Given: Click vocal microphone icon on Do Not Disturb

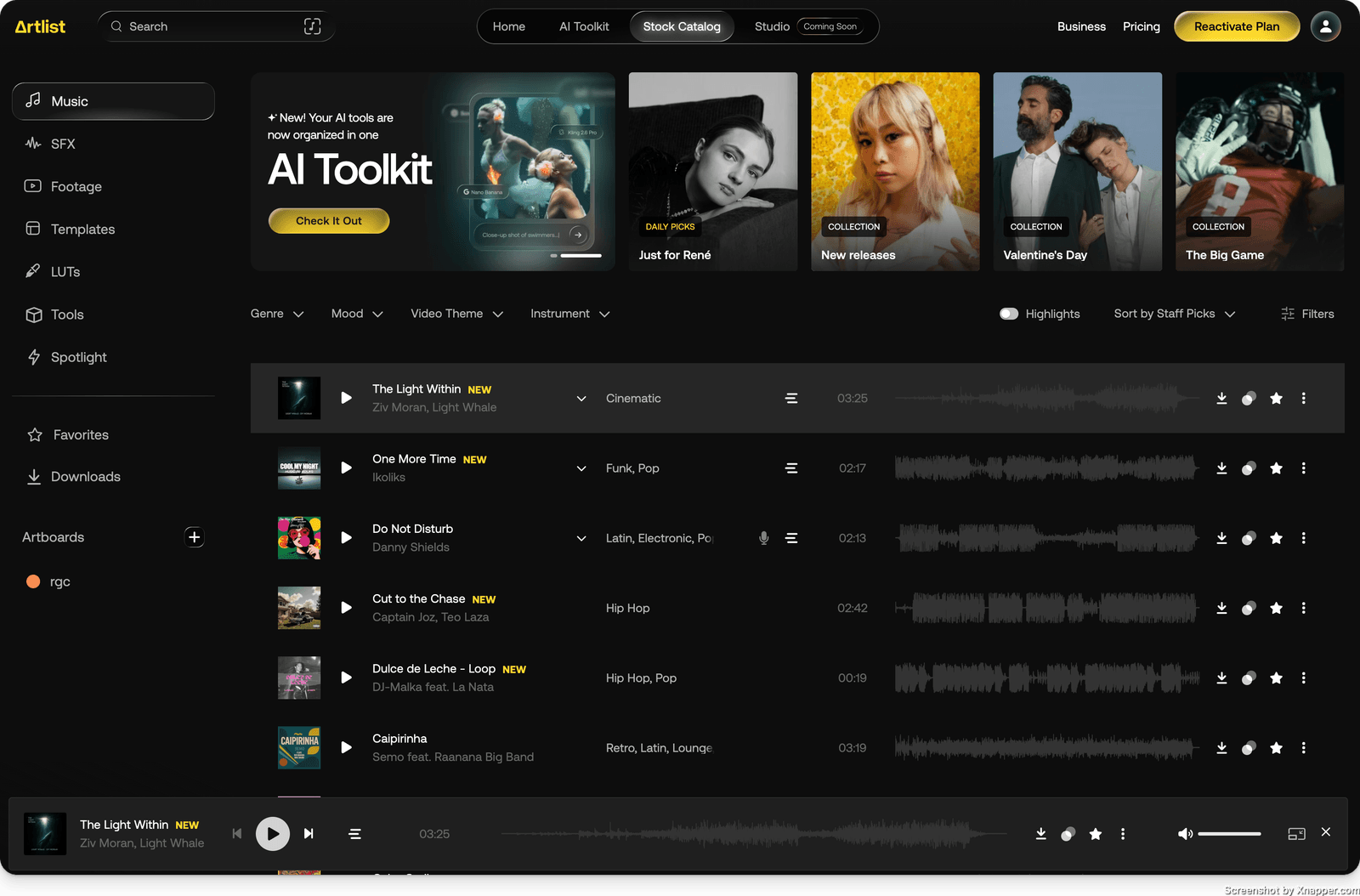Looking at the screenshot, I should [x=764, y=538].
